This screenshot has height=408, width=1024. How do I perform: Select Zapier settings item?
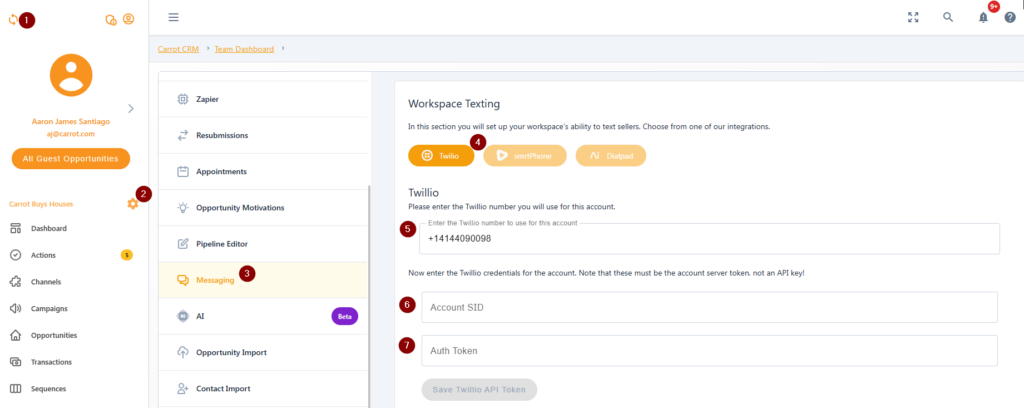[x=263, y=99]
